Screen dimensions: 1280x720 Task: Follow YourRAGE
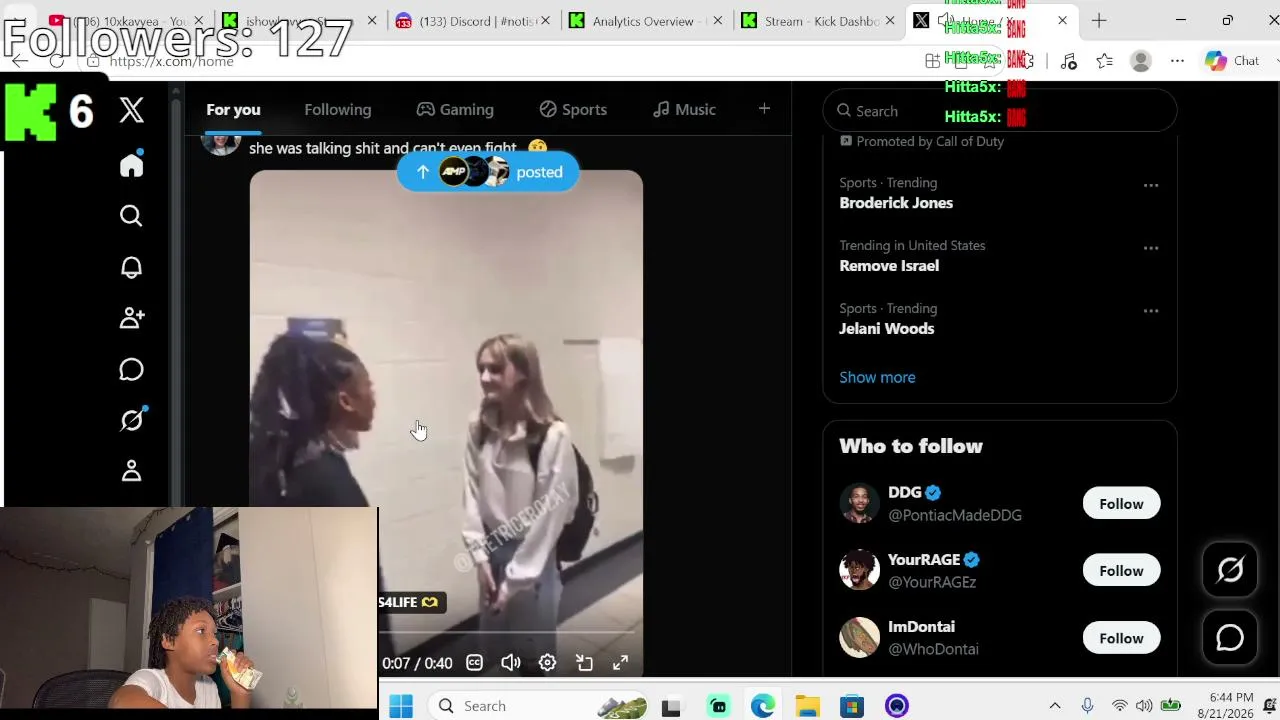1121,571
